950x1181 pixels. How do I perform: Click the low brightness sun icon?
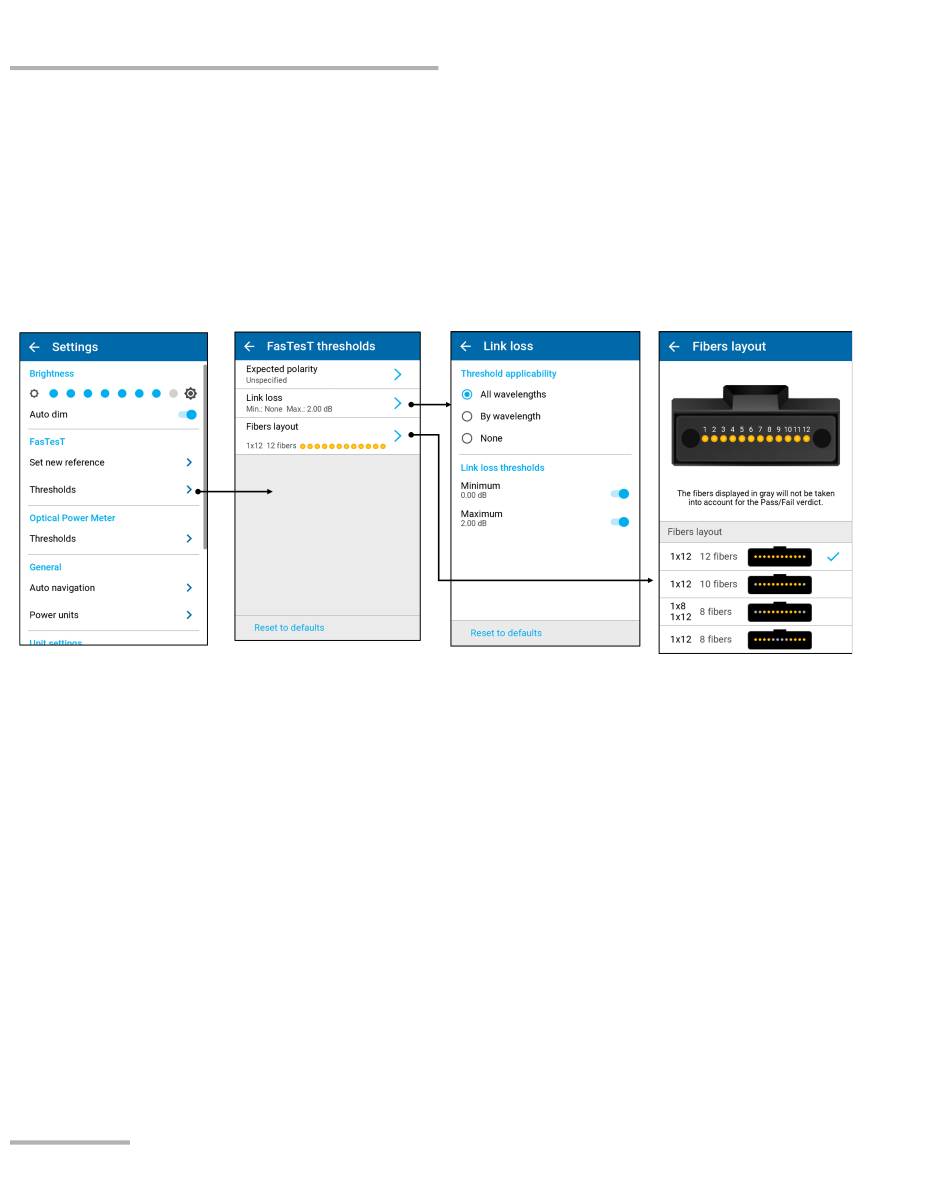click(x=34, y=394)
